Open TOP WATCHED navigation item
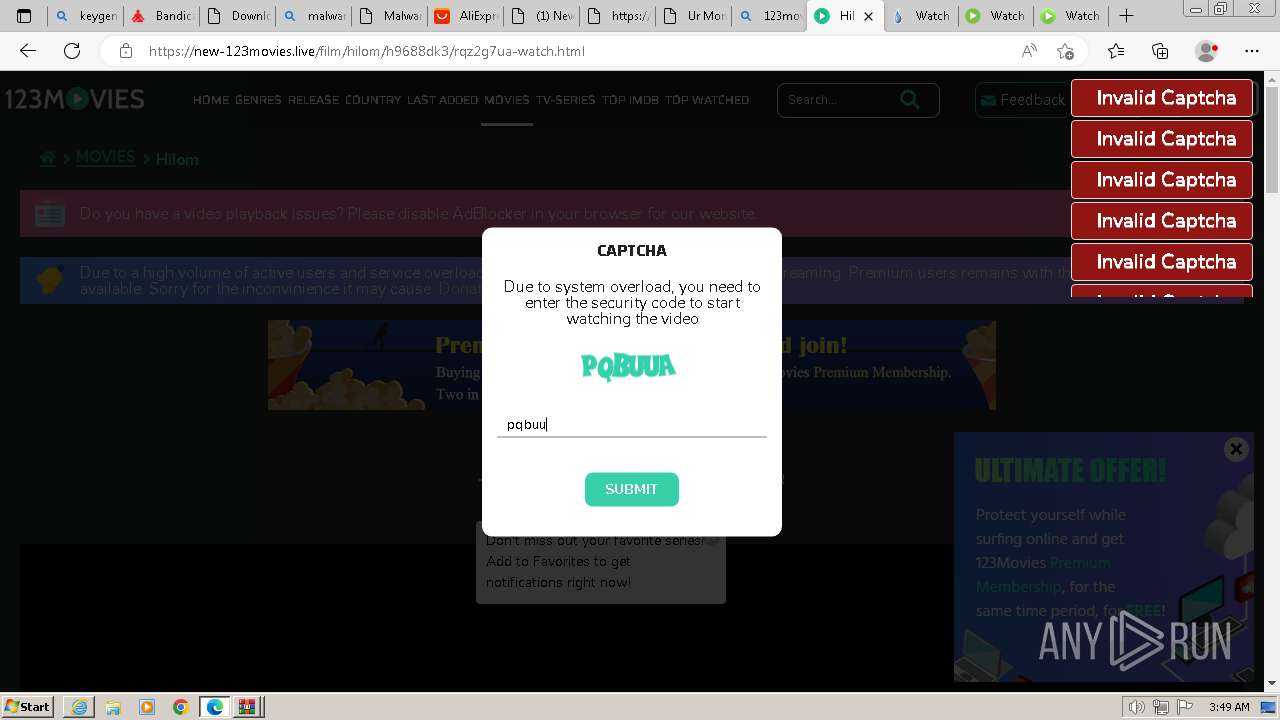The width and height of the screenshot is (1280, 720). point(707,100)
